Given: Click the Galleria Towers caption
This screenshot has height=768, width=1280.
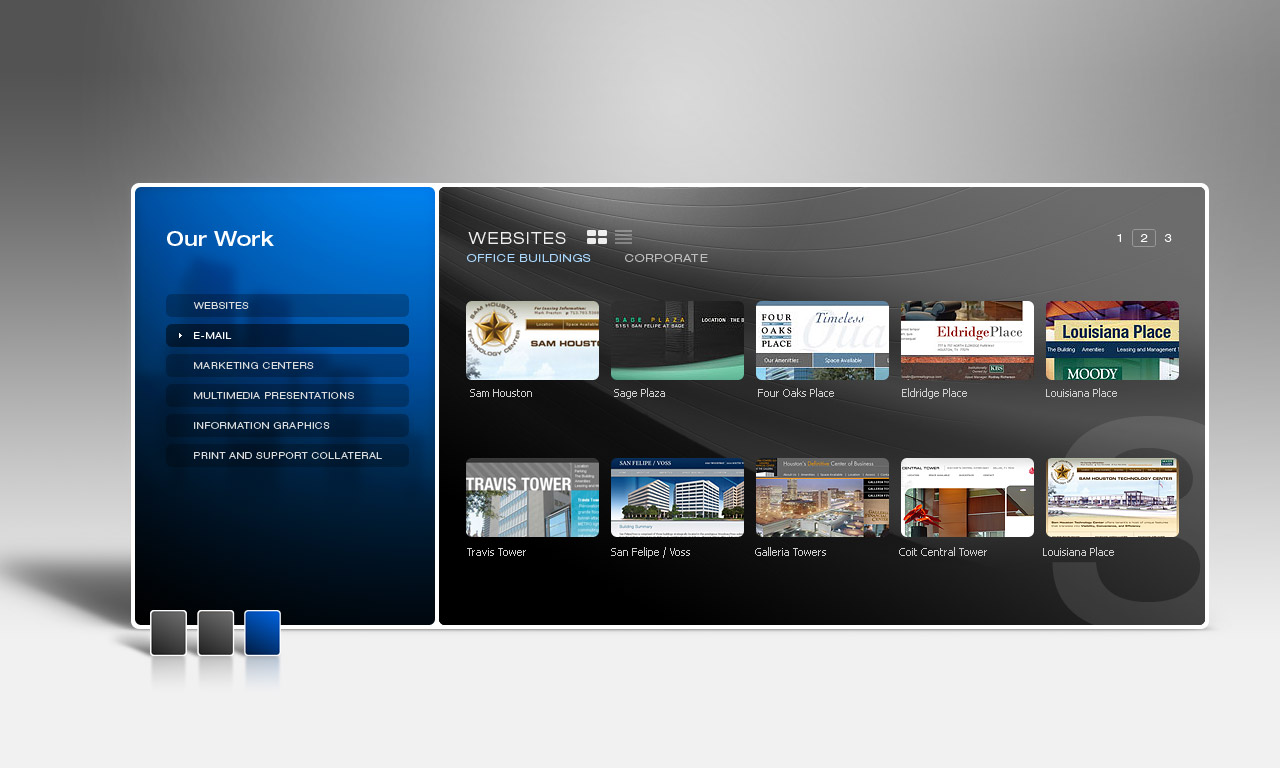Looking at the screenshot, I should (790, 552).
